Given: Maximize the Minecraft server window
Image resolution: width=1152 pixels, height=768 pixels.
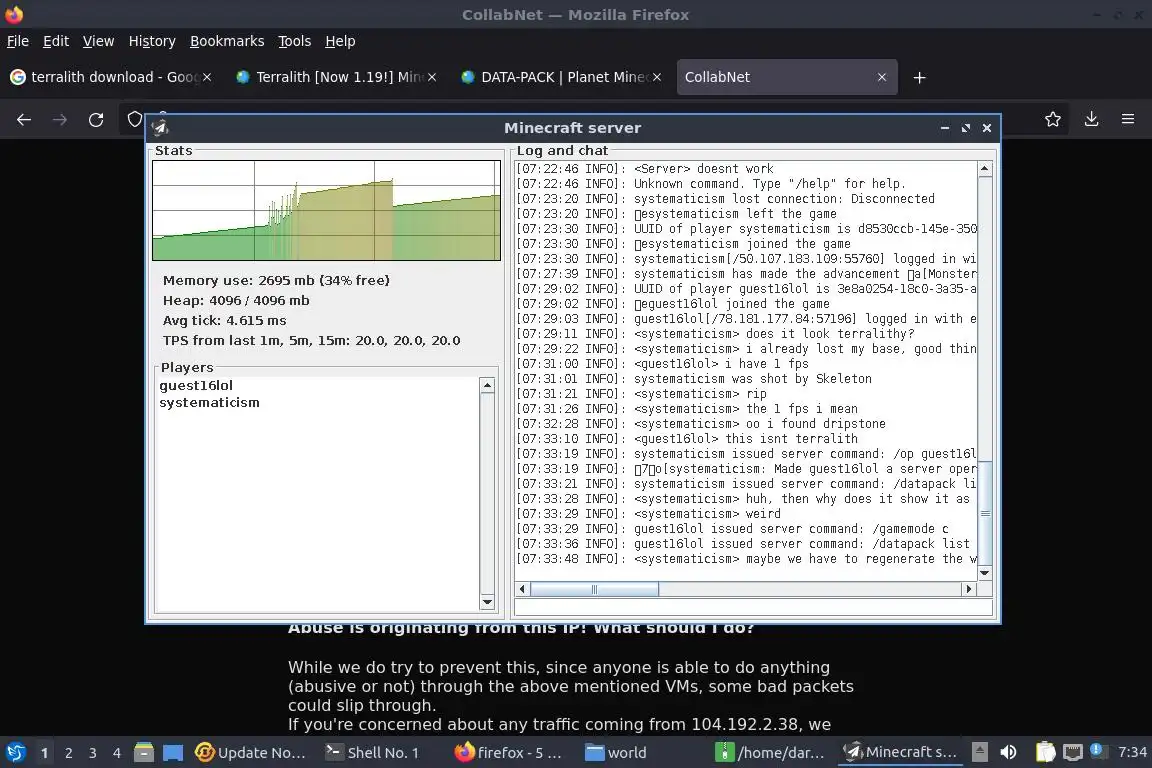Looking at the screenshot, I should coord(966,128).
